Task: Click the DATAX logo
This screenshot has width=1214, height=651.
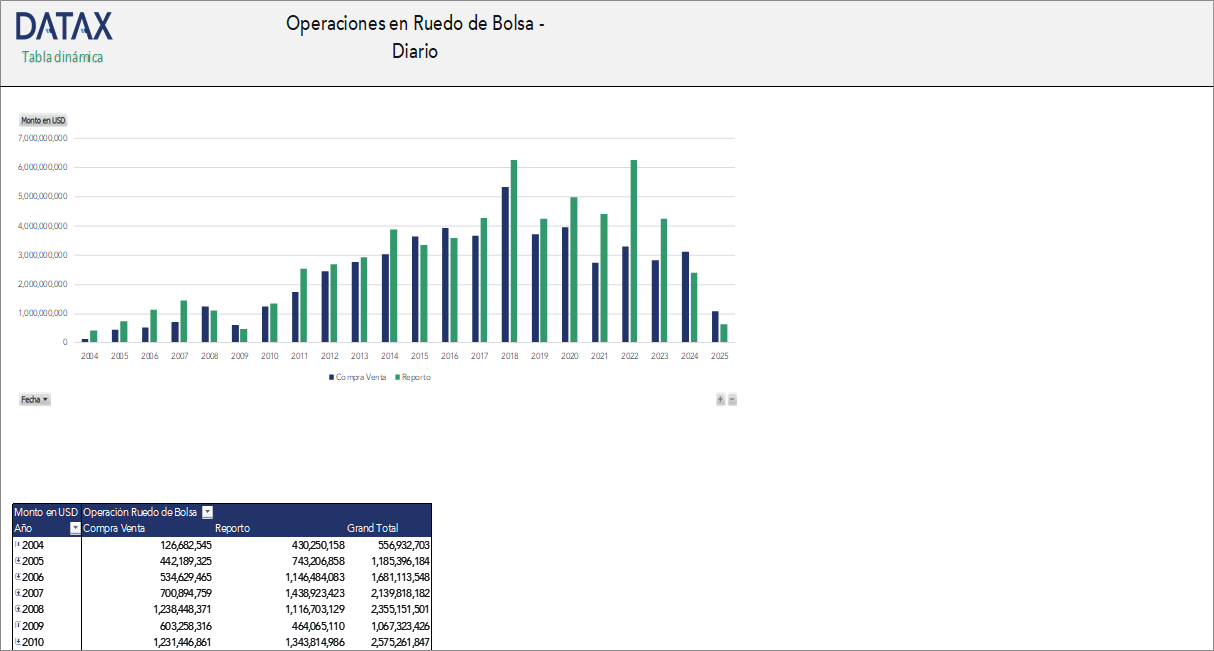Action: coord(62,27)
